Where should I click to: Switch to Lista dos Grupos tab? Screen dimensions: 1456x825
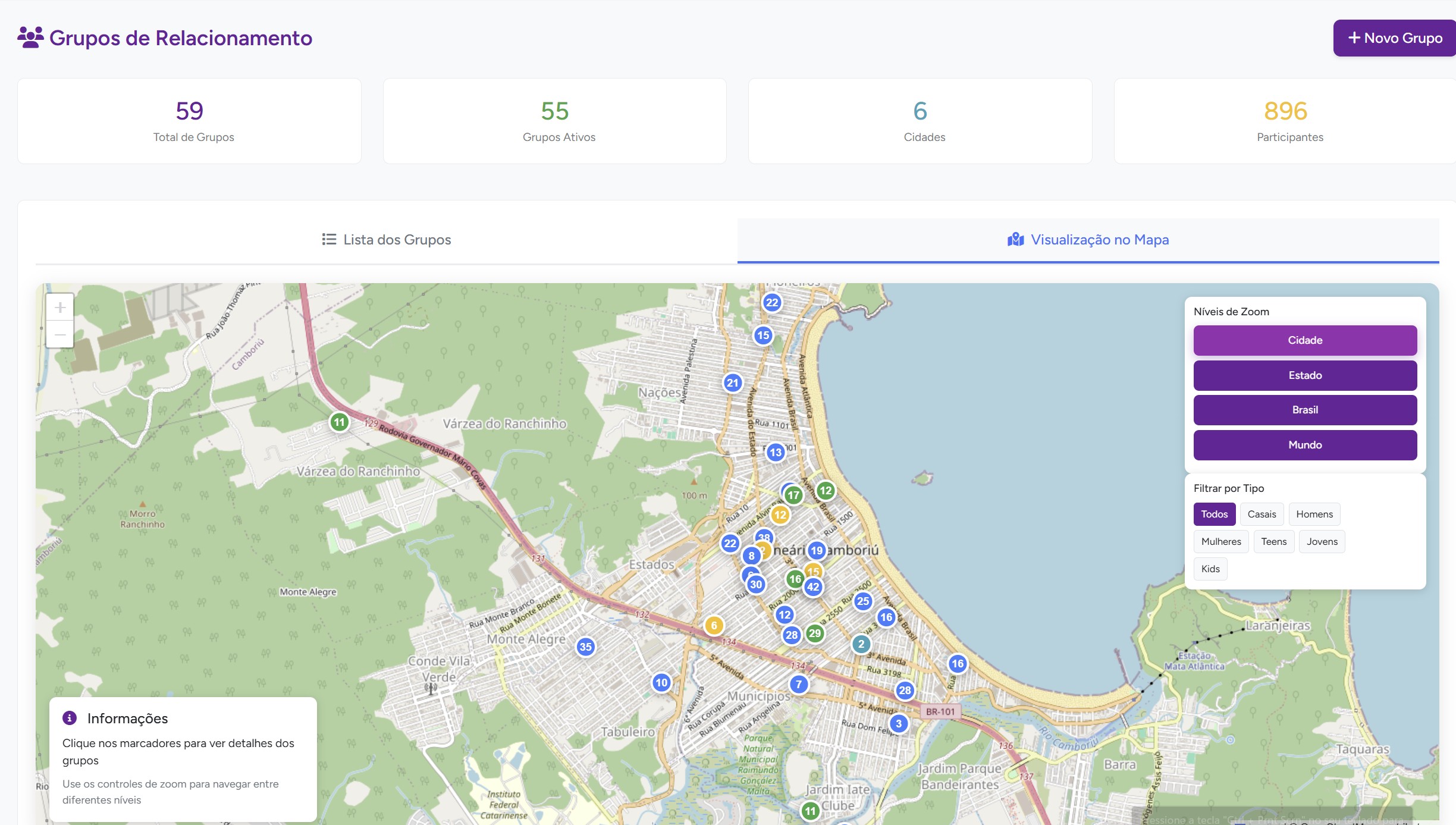(x=387, y=240)
